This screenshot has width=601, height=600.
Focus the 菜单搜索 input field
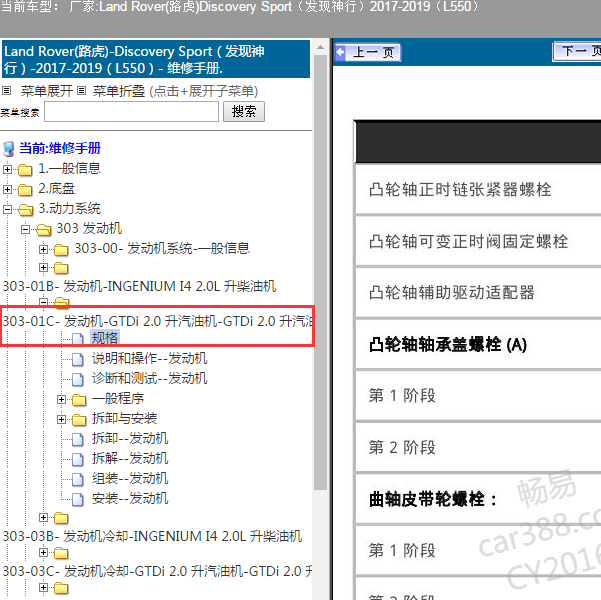(x=131, y=112)
